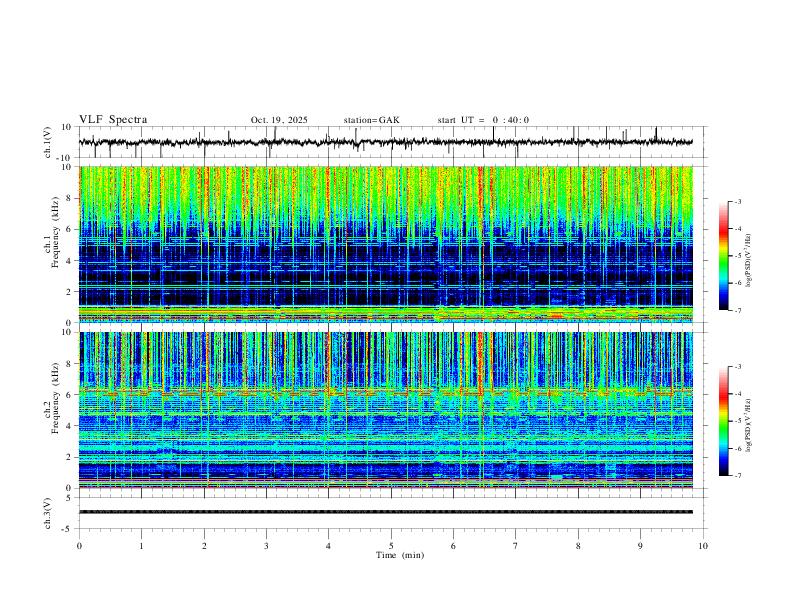
Task: Click the "8" kHz tick of ch.2 spectrogram
Action: 70,364
